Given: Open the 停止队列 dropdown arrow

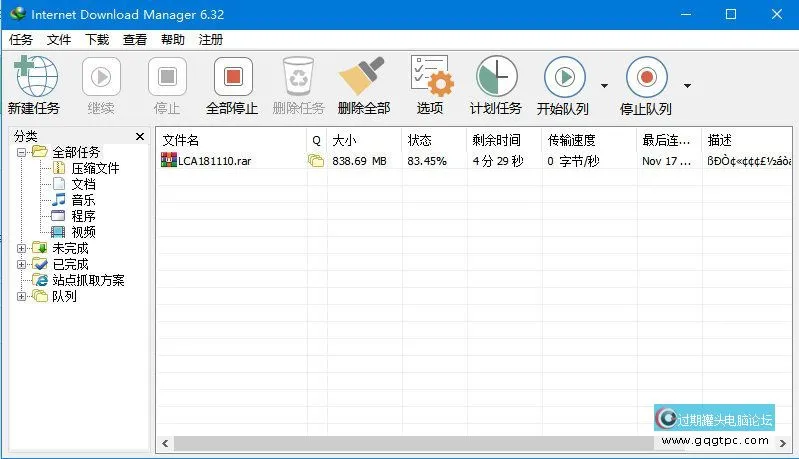Looking at the screenshot, I should 687,86.
